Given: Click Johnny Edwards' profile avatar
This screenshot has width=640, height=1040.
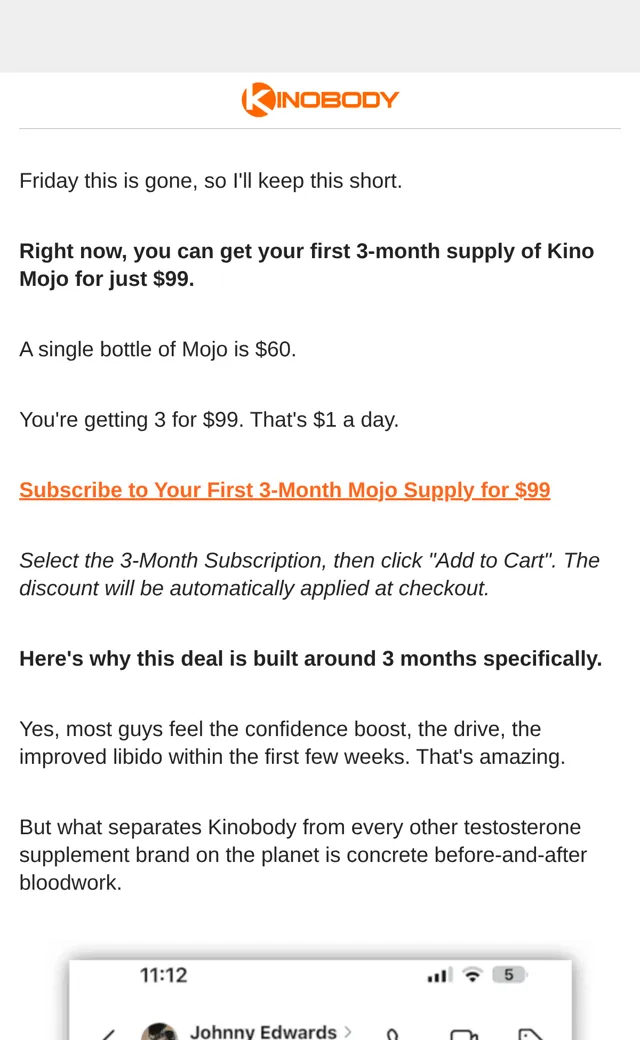Looking at the screenshot, I should tap(159, 1031).
